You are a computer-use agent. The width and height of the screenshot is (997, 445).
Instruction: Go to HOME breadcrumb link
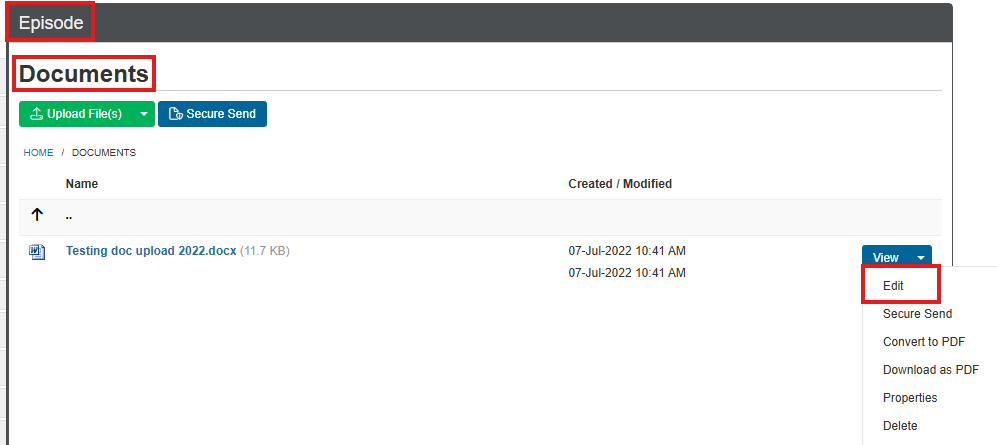click(38, 153)
